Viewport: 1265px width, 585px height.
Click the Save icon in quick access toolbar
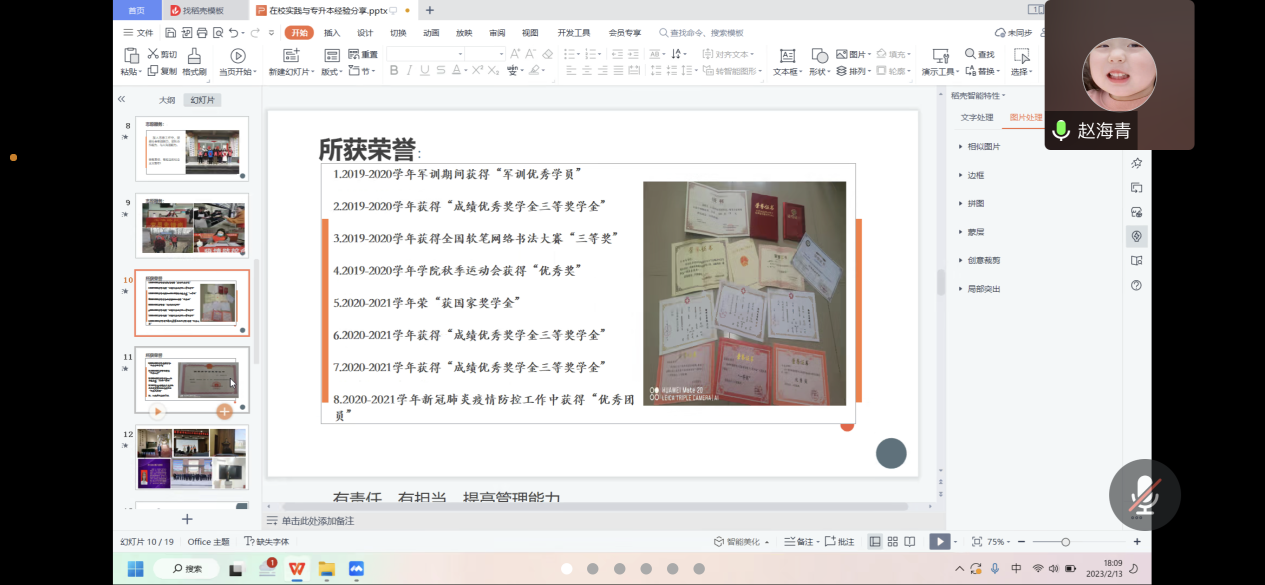click(172, 33)
